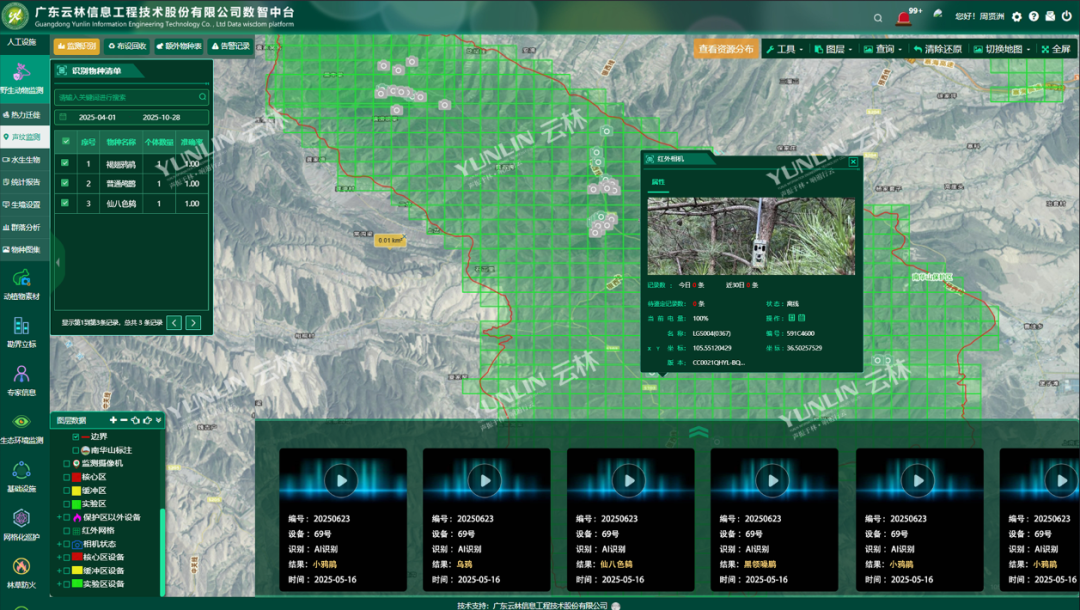Click the 全屏 fullscreen icon
This screenshot has height=610, width=1080.
[1056, 49]
